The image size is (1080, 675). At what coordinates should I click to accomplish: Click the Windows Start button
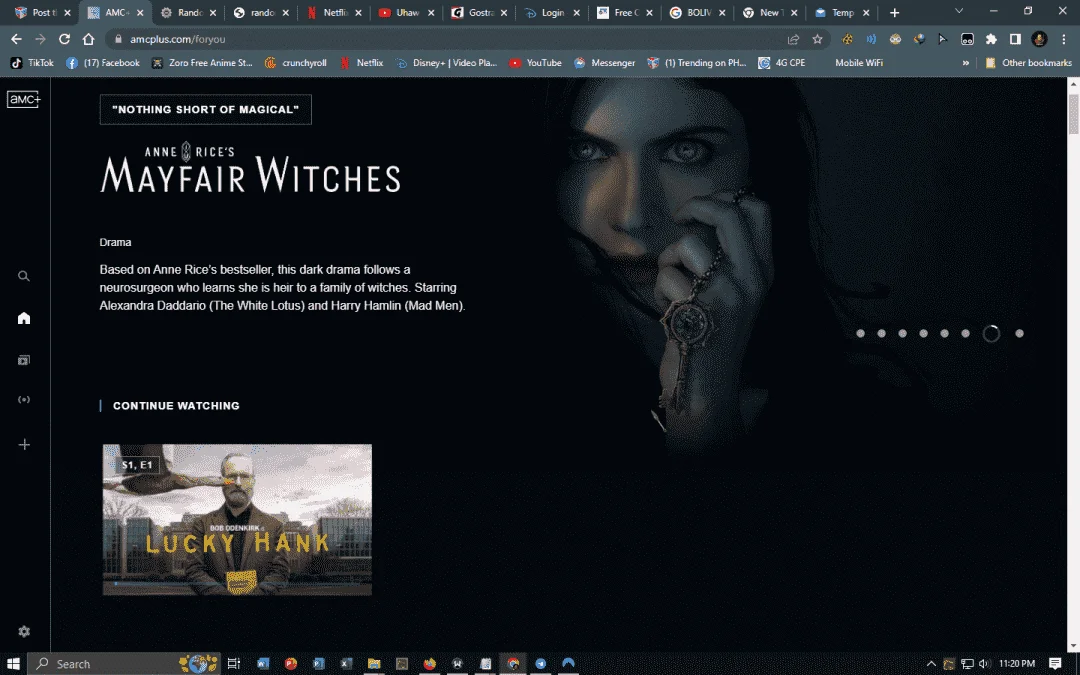(x=13, y=663)
